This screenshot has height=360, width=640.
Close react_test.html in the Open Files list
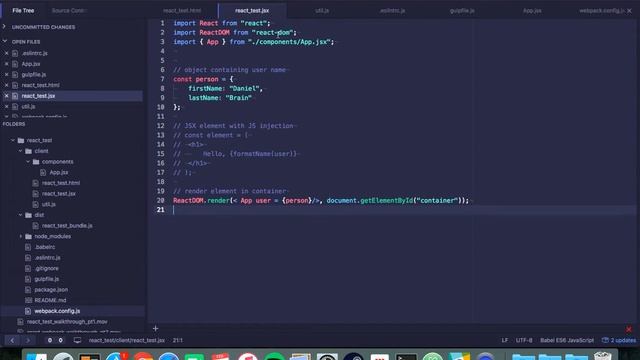[7, 85]
